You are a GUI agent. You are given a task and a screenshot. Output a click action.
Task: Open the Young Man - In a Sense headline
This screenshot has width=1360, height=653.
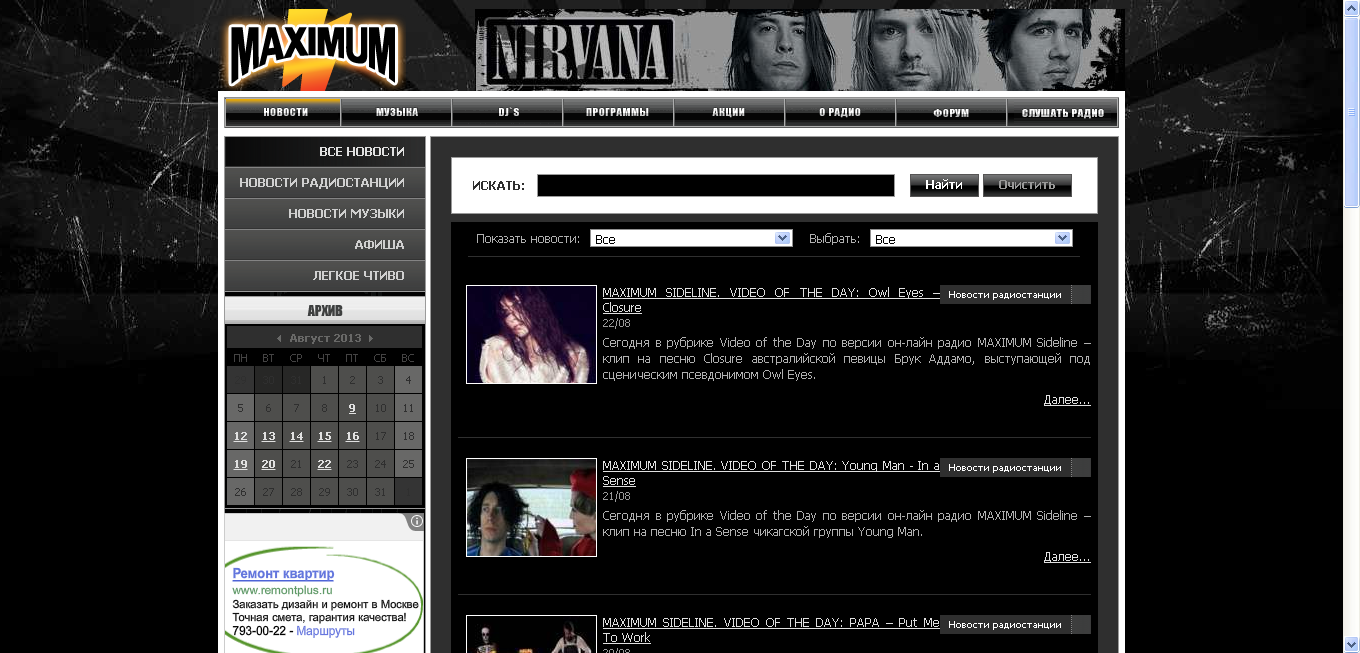point(771,473)
